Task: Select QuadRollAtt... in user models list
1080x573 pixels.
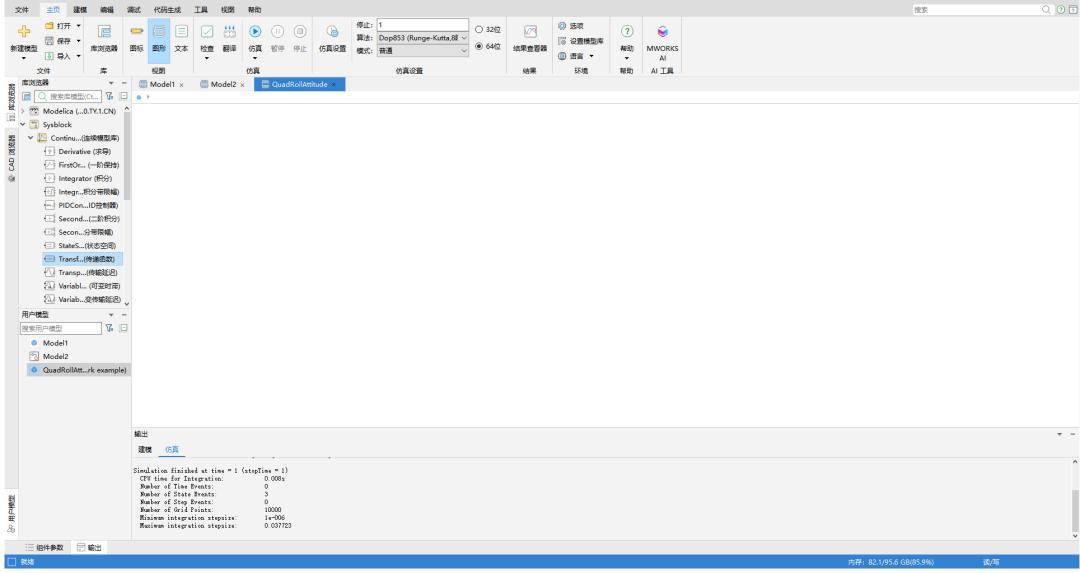Action: 78,370
